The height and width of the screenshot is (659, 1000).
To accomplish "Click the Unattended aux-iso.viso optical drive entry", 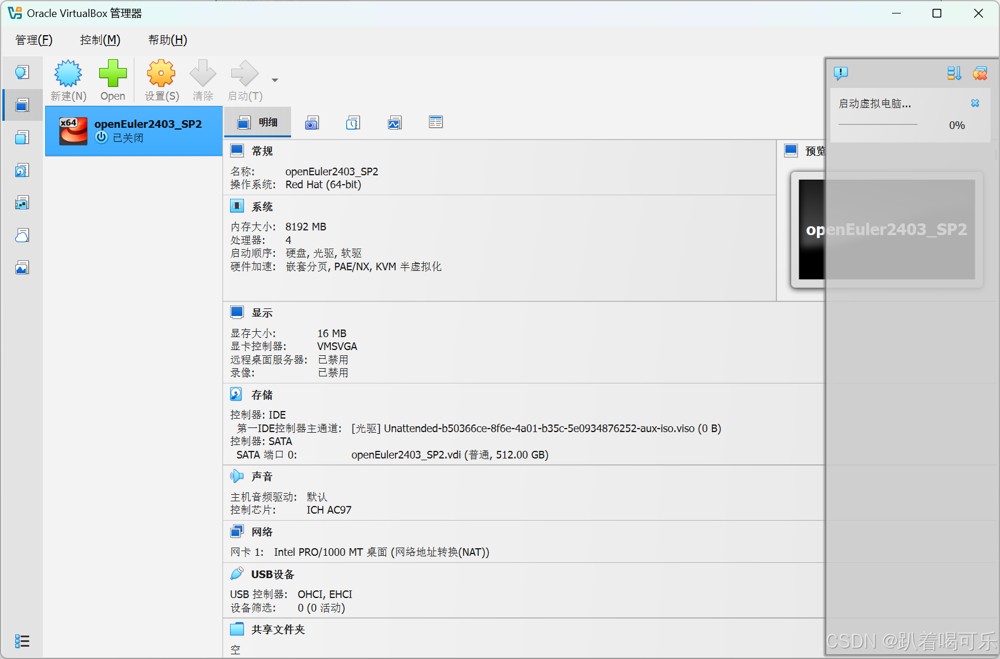I will (x=536, y=429).
